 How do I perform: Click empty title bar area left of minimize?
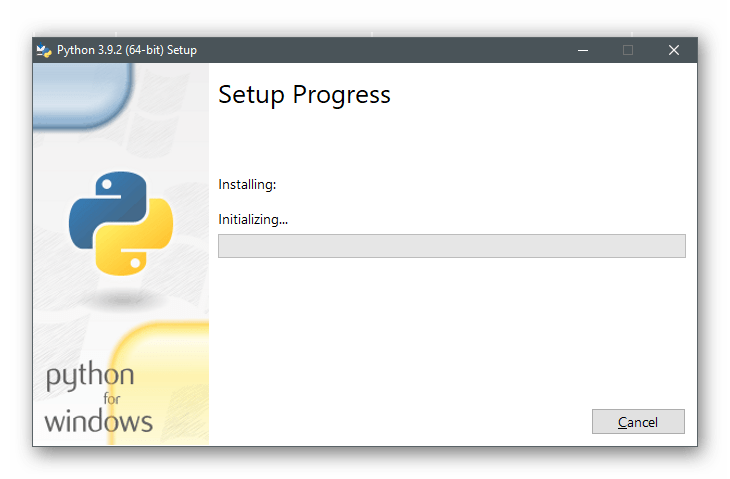pyautogui.click(x=400, y=49)
